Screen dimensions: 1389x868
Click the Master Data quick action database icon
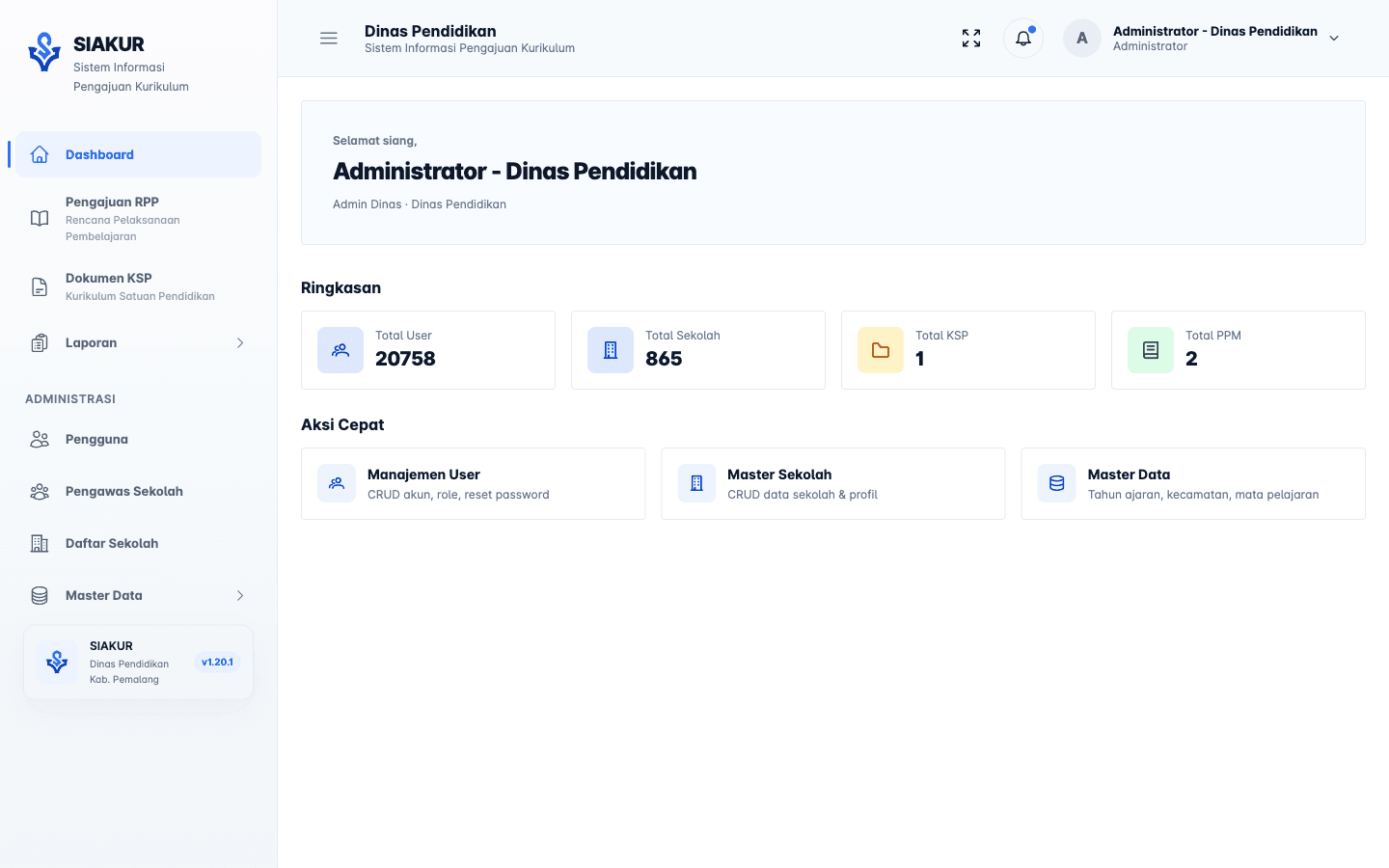click(x=1057, y=483)
